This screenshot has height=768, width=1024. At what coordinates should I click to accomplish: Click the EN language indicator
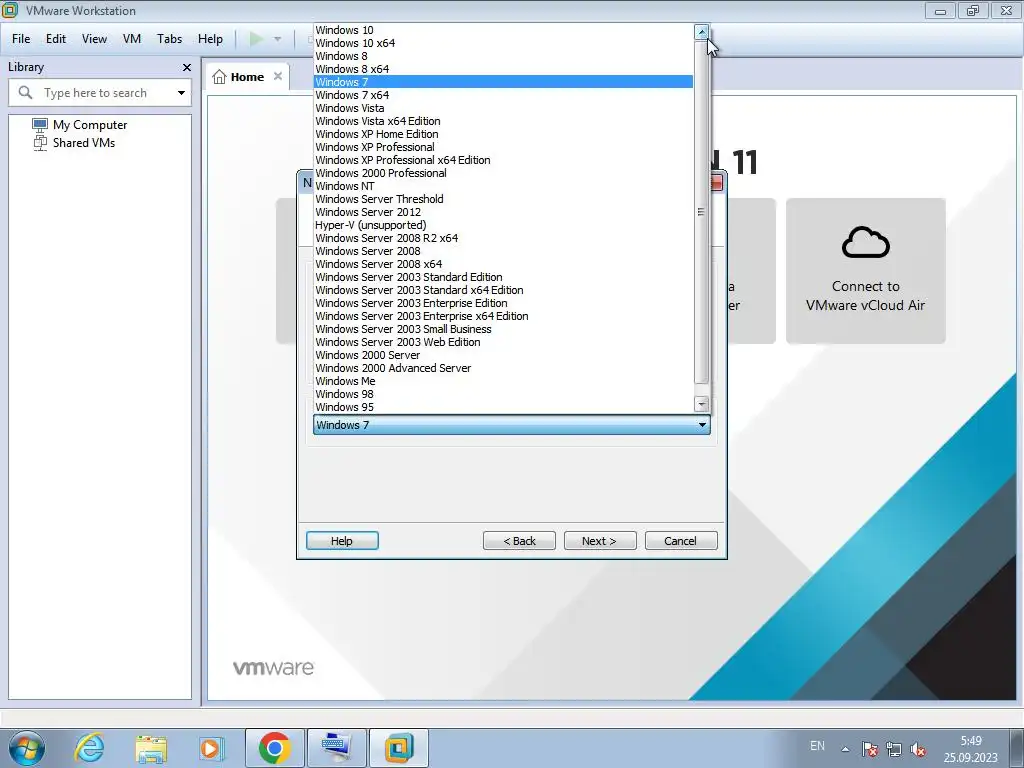[x=817, y=746]
